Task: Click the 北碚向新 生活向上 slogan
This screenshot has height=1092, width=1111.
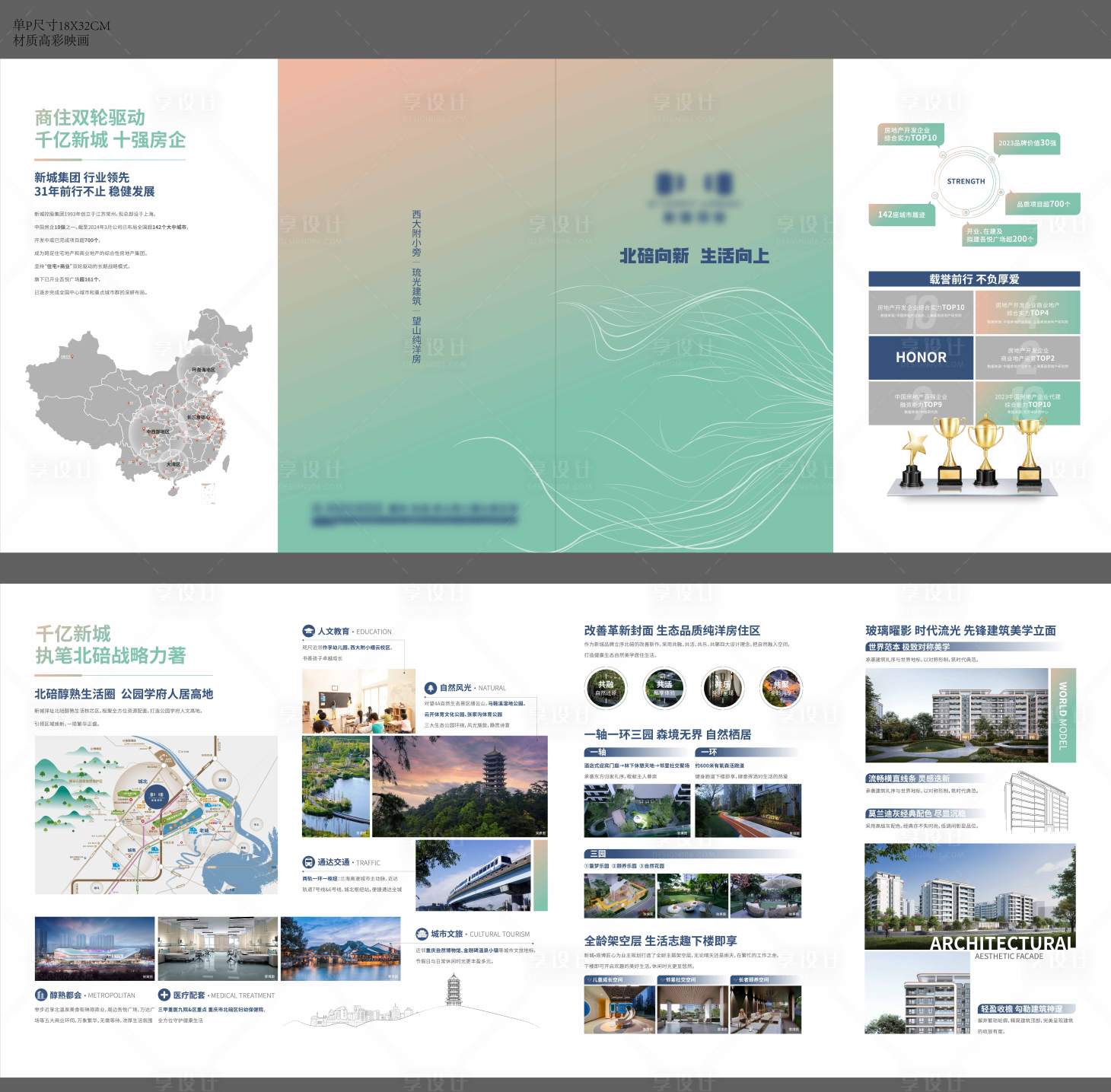Action: (695, 256)
